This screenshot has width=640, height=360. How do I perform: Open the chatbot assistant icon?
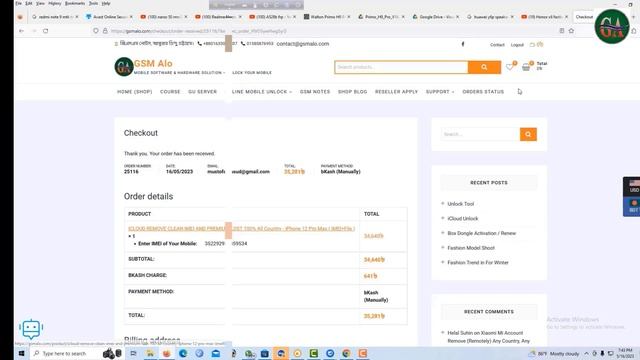point(31,329)
